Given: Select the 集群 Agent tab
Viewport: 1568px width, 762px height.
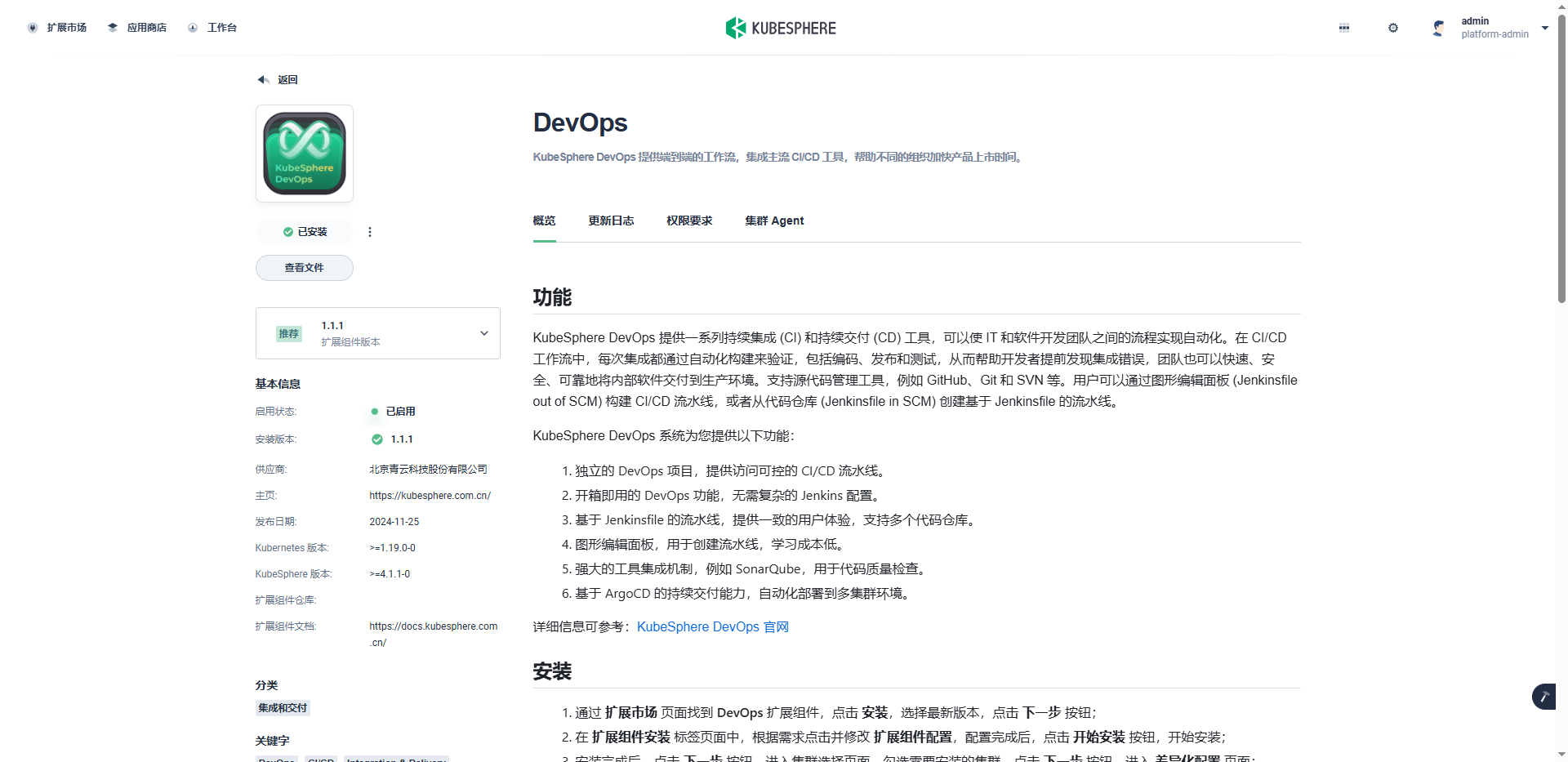Looking at the screenshot, I should tap(775, 221).
